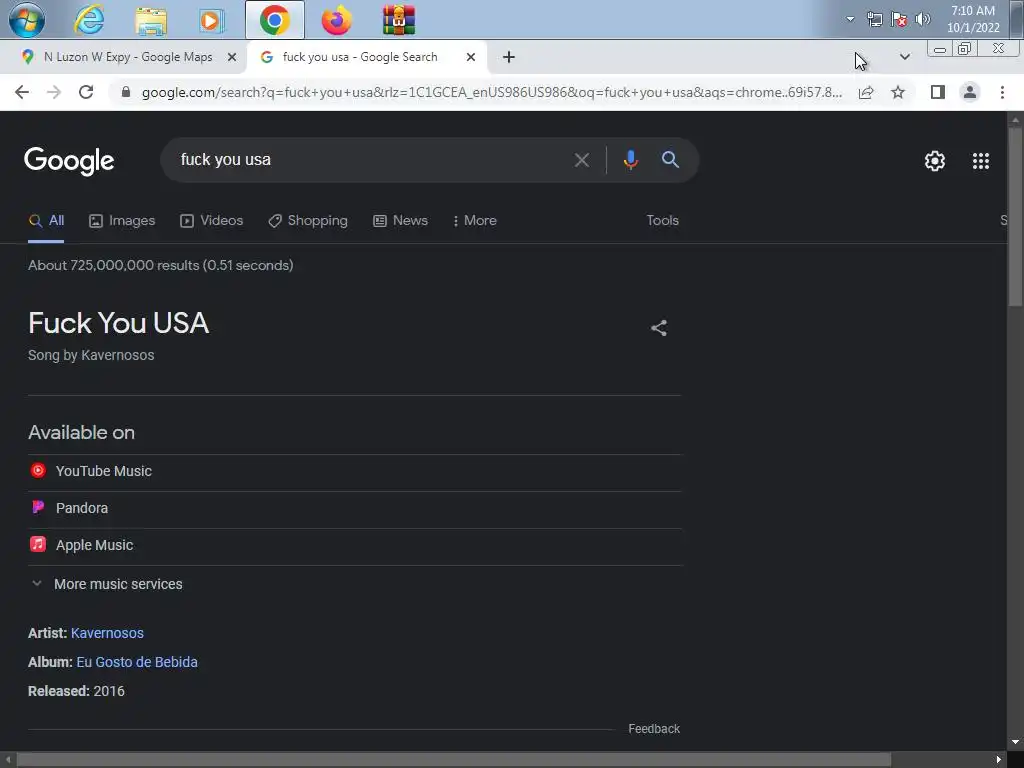The width and height of the screenshot is (1024, 768).
Task: Open the song on Pandora
Action: (355, 508)
